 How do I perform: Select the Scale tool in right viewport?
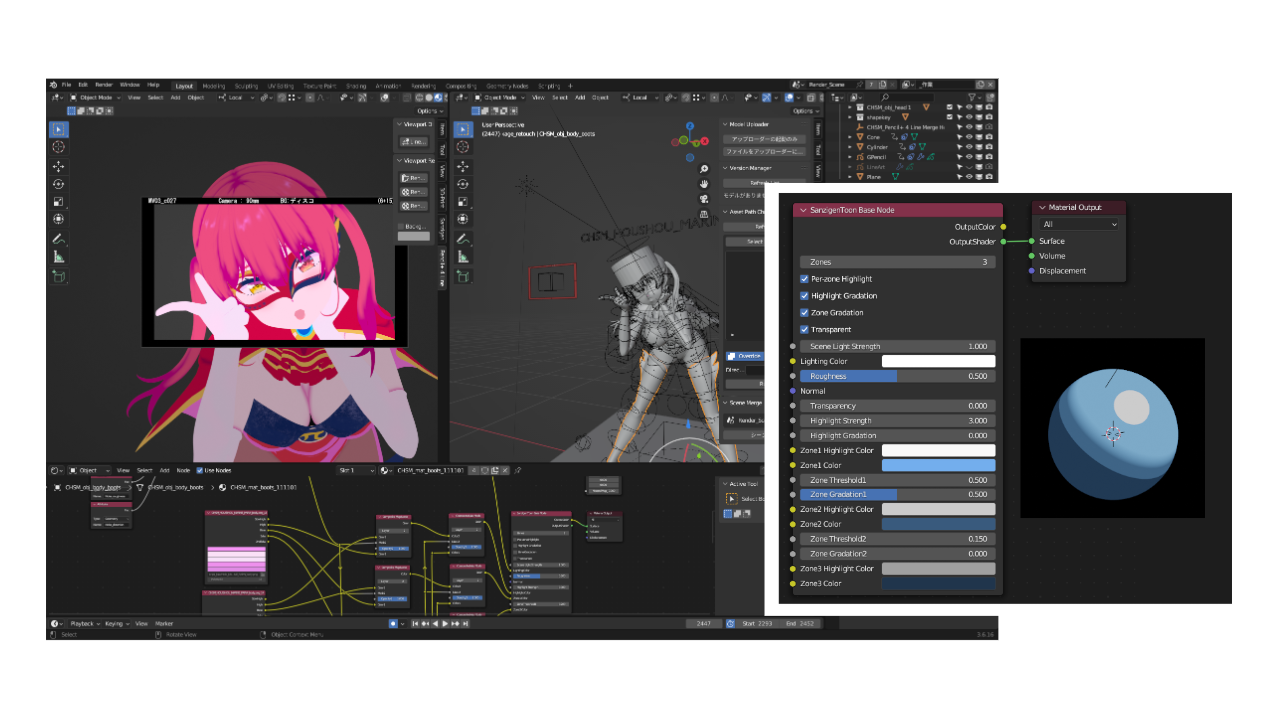click(462, 201)
